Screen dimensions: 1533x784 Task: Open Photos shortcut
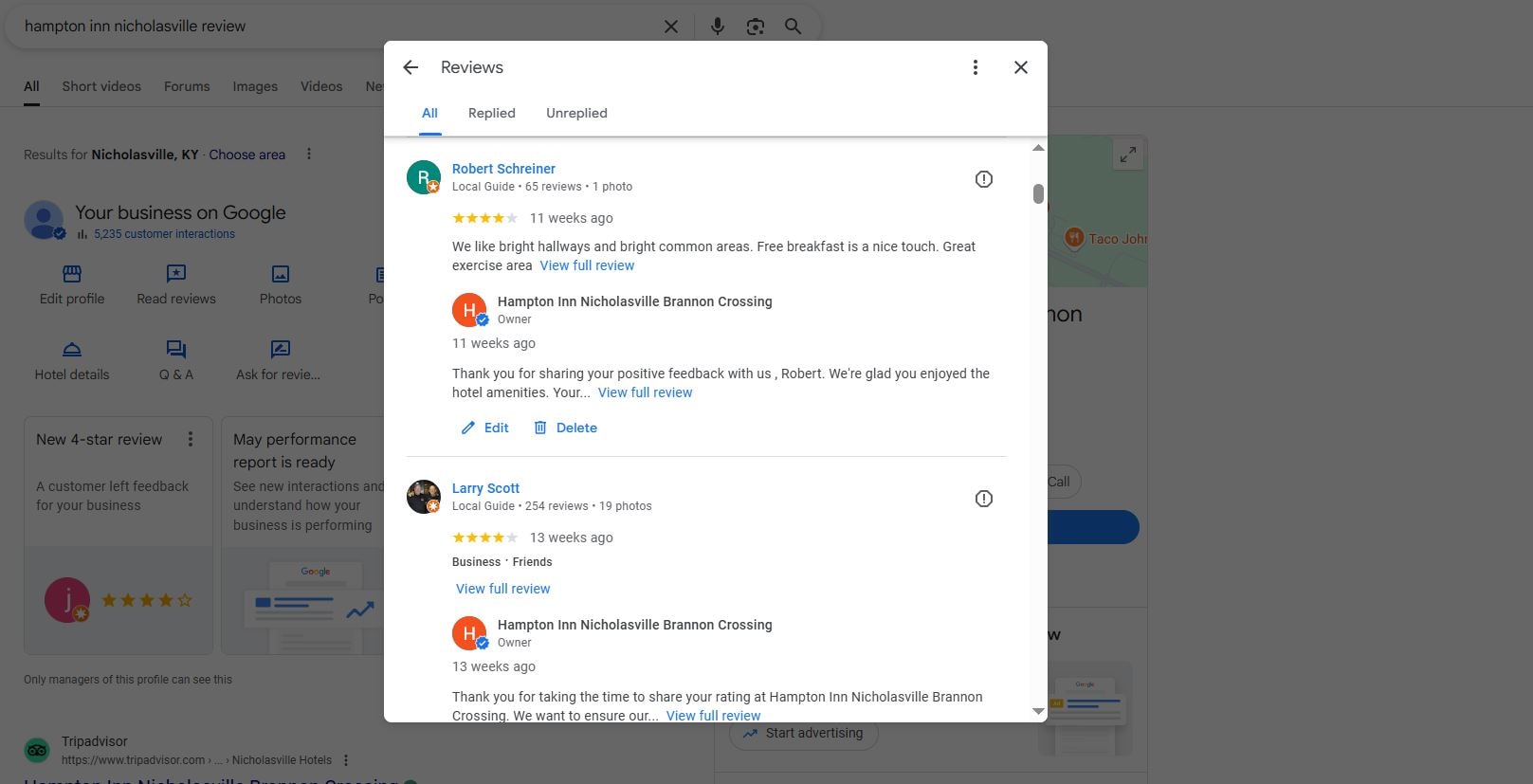281,284
